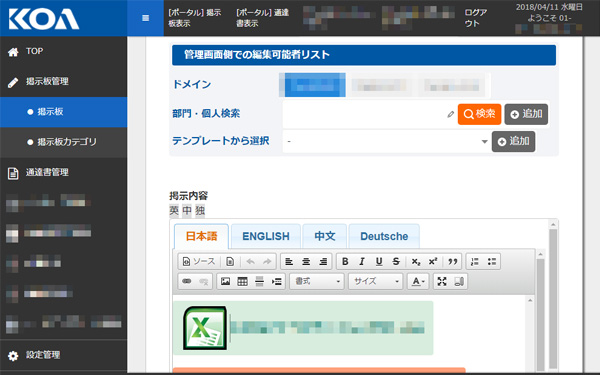The width and height of the screenshot is (600, 375).
Task: Click the editor text area scroll-up arrow
Action: click(x=530, y=300)
